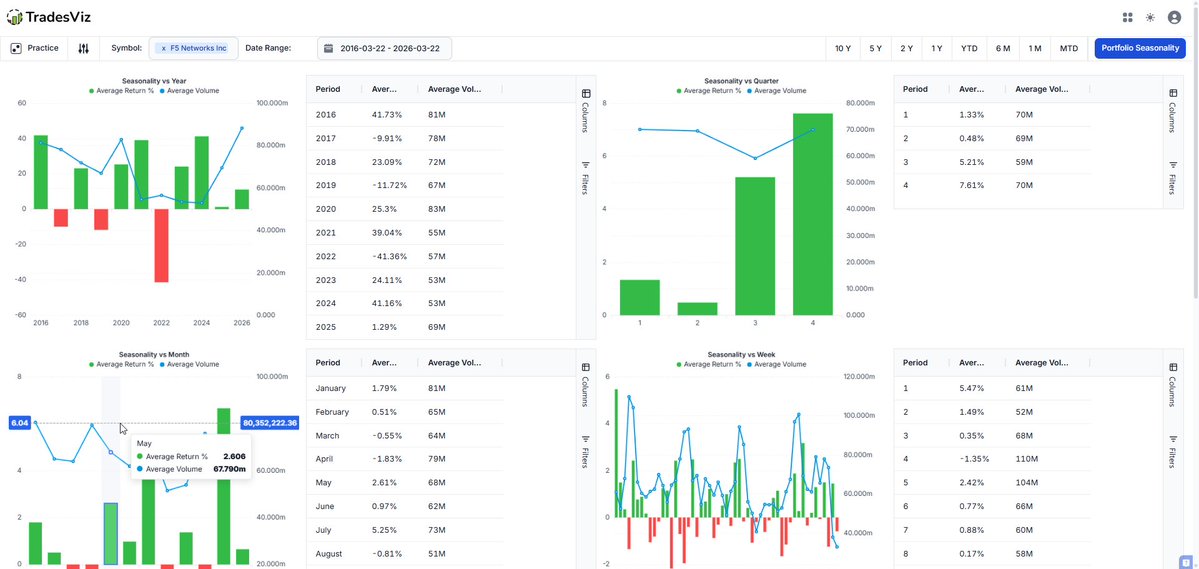Viewport: 1199px width, 569px height.
Task: Select the 10 Y range tab
Action: click(843, 48)
